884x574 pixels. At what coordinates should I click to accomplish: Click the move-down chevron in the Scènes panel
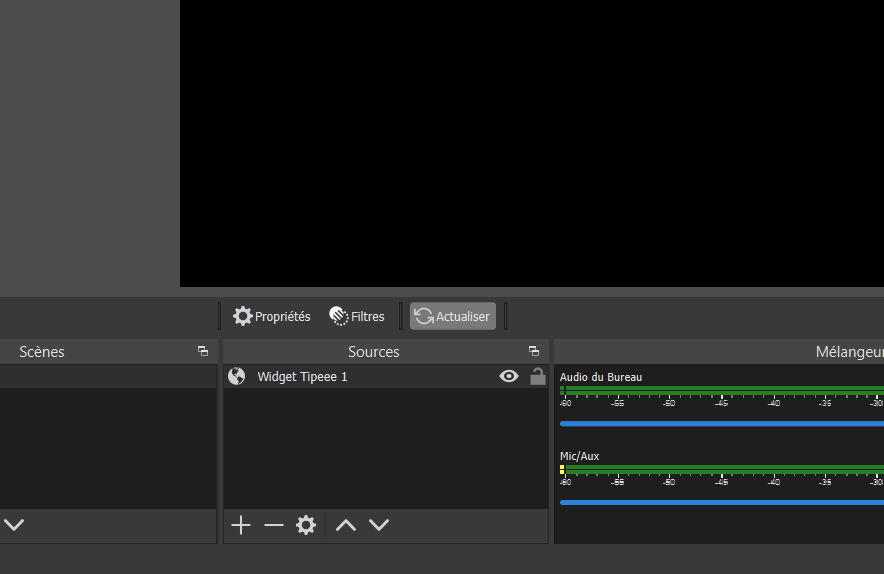[14, 525]
